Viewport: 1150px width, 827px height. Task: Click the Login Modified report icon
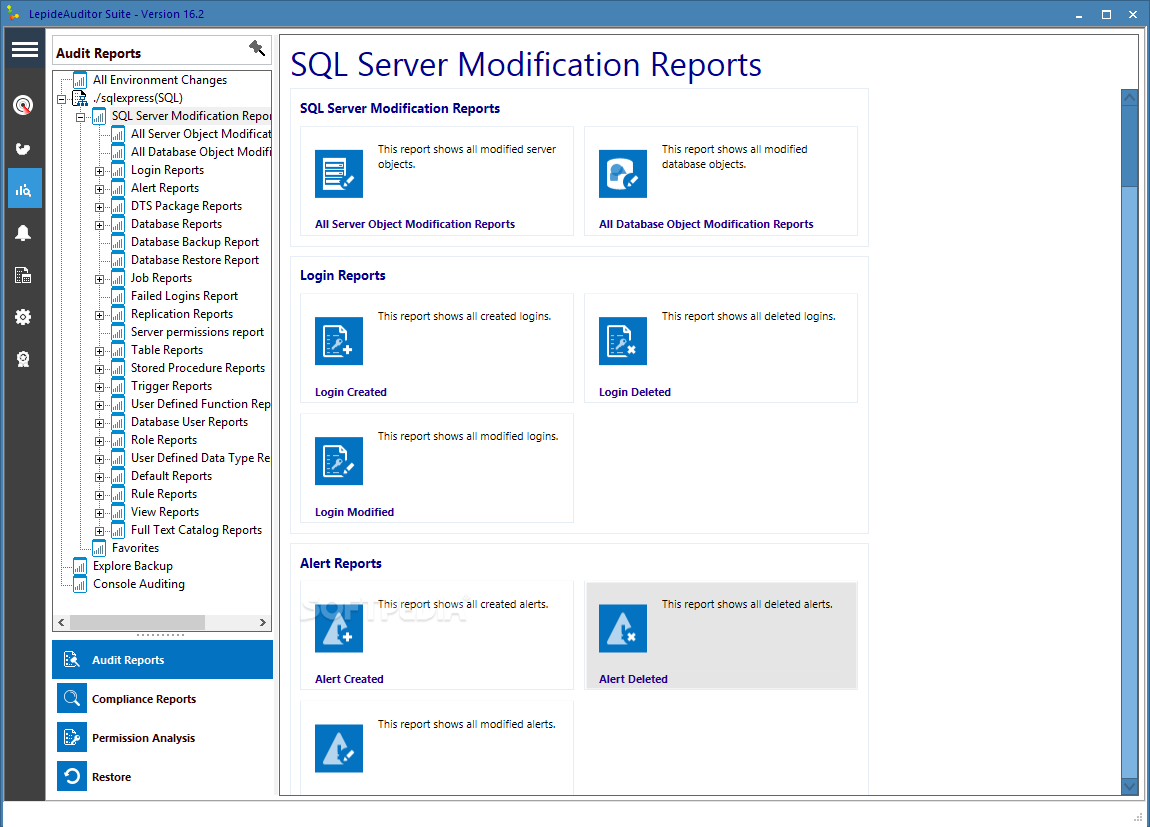click(339, 461)
